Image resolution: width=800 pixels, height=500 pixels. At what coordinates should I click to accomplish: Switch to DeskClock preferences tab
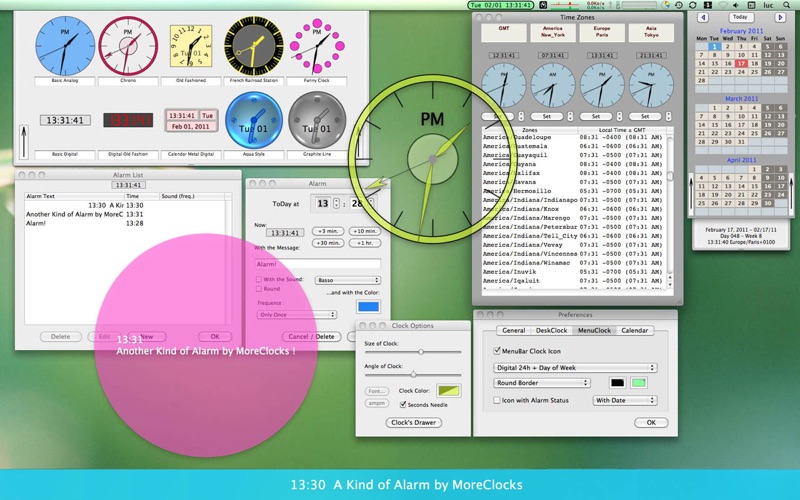tap(552, 331)
